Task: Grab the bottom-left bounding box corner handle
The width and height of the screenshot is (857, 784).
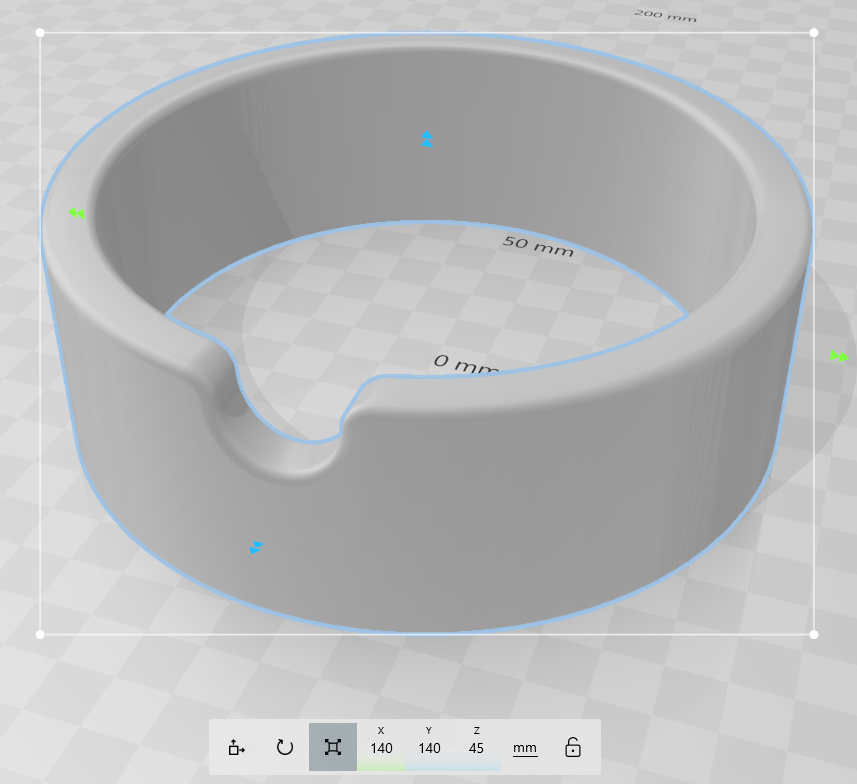Action: pyautogui.click(x=40, y=634)
